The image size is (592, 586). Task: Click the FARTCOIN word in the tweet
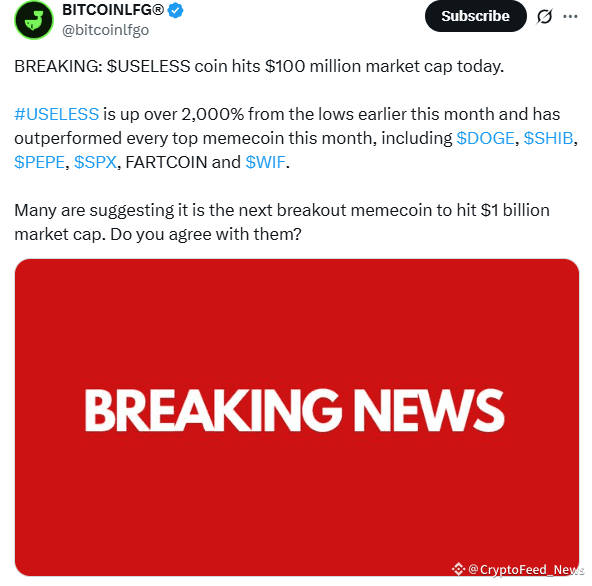pos(166,162)
